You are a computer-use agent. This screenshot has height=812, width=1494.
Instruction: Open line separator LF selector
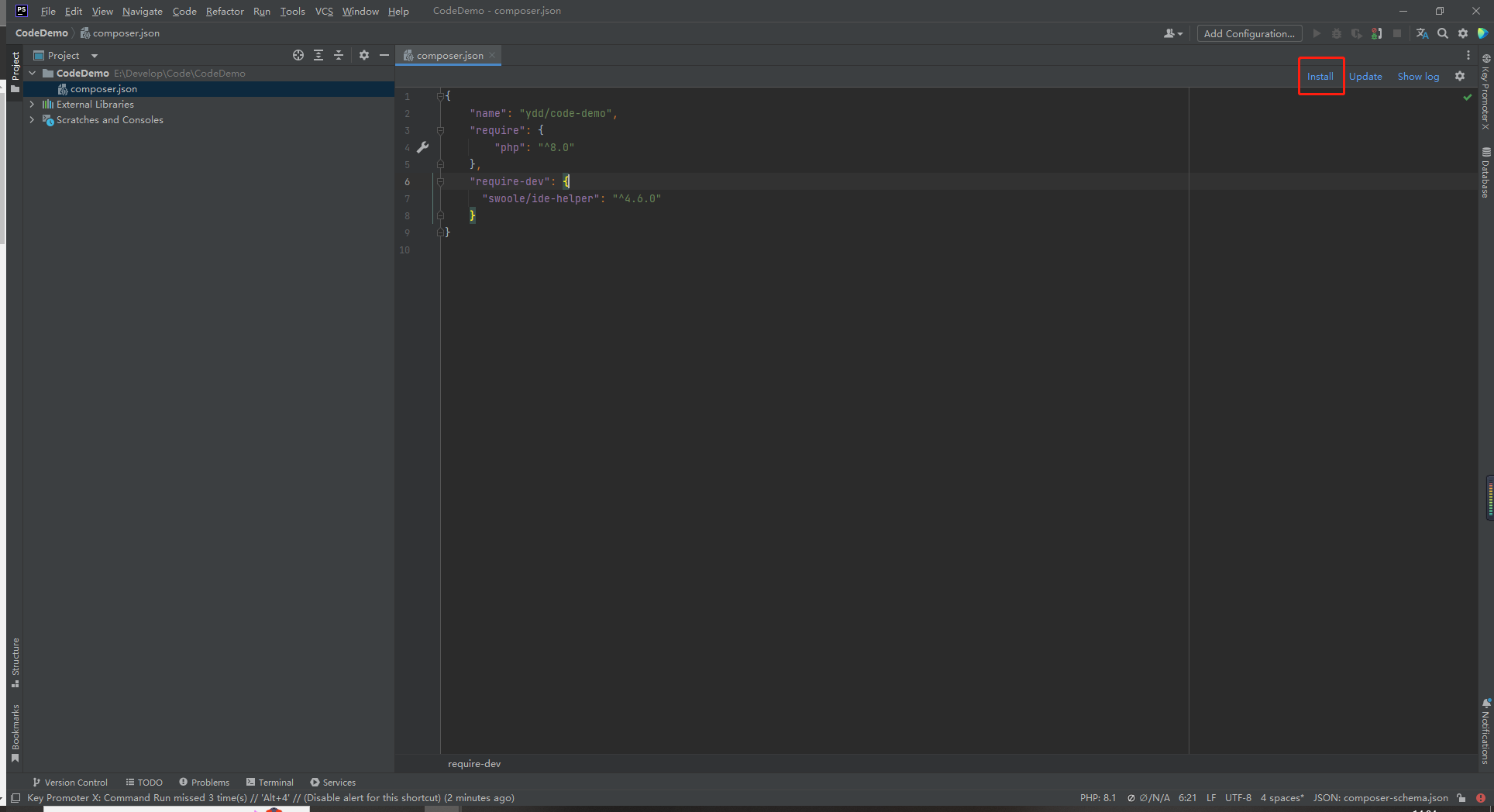[x=1211, y=798]
